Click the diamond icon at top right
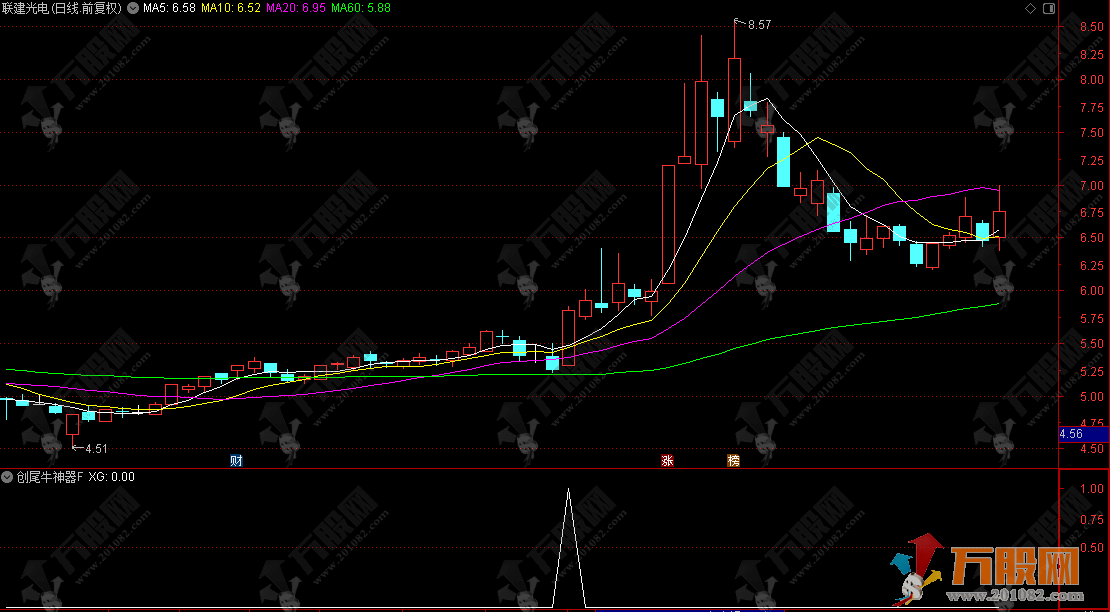Screen dimensions: 1110x612 point(1031,8)
